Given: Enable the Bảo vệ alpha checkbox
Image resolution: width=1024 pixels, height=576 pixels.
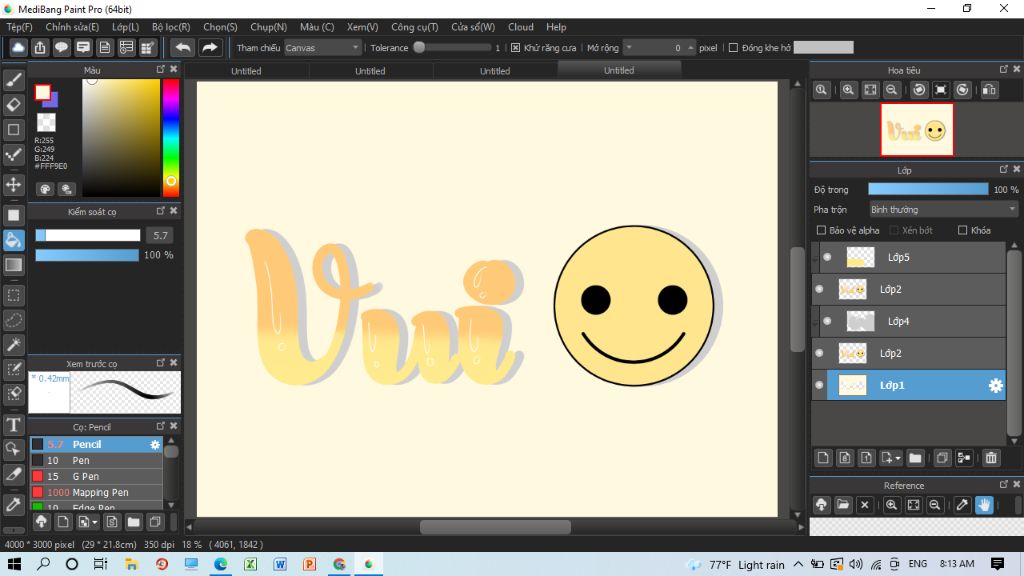Looking at the screenshot, I should tap(822, 231).
